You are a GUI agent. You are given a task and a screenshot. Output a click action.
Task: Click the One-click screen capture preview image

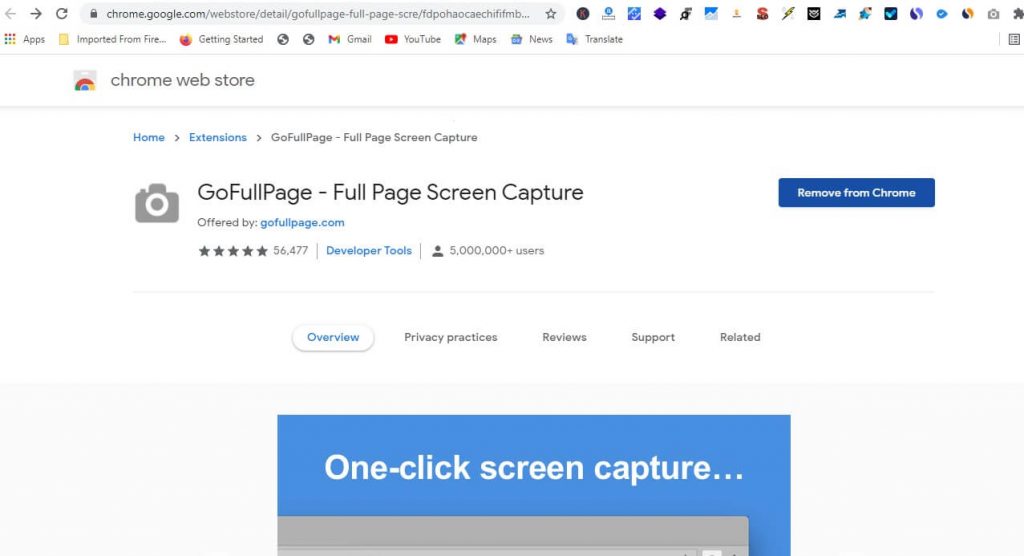(534, 485)
